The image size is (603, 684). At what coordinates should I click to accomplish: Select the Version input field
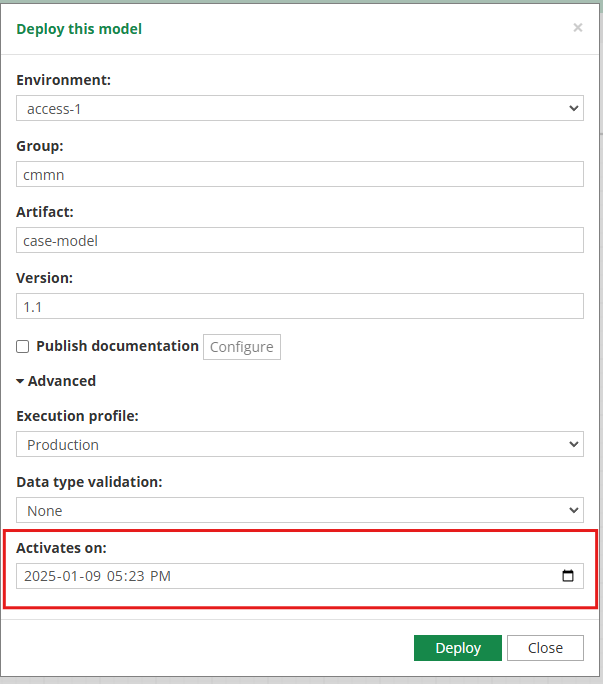coord(300,306)
